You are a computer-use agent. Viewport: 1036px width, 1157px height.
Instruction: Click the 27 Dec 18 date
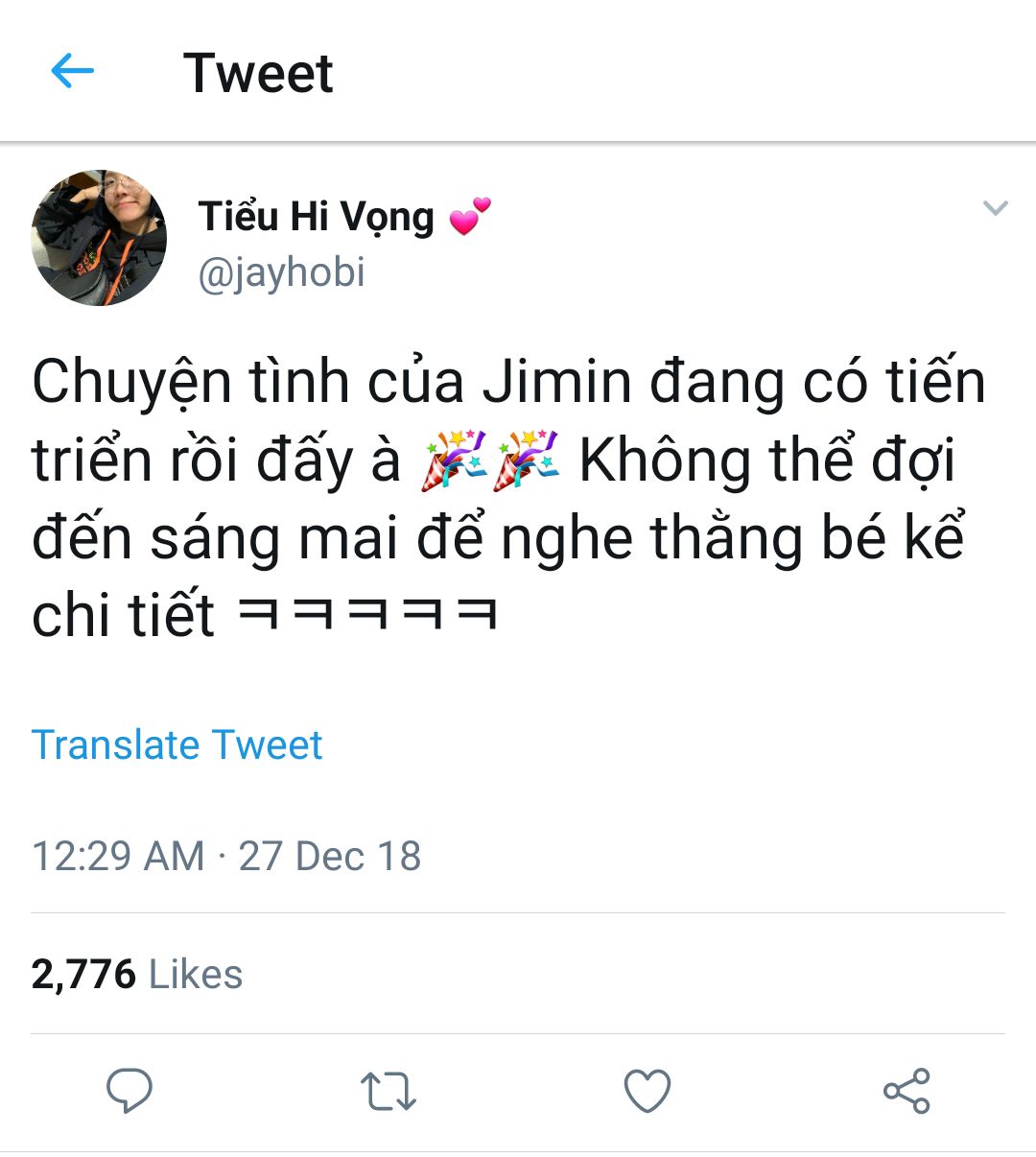(x=330, y=856)
